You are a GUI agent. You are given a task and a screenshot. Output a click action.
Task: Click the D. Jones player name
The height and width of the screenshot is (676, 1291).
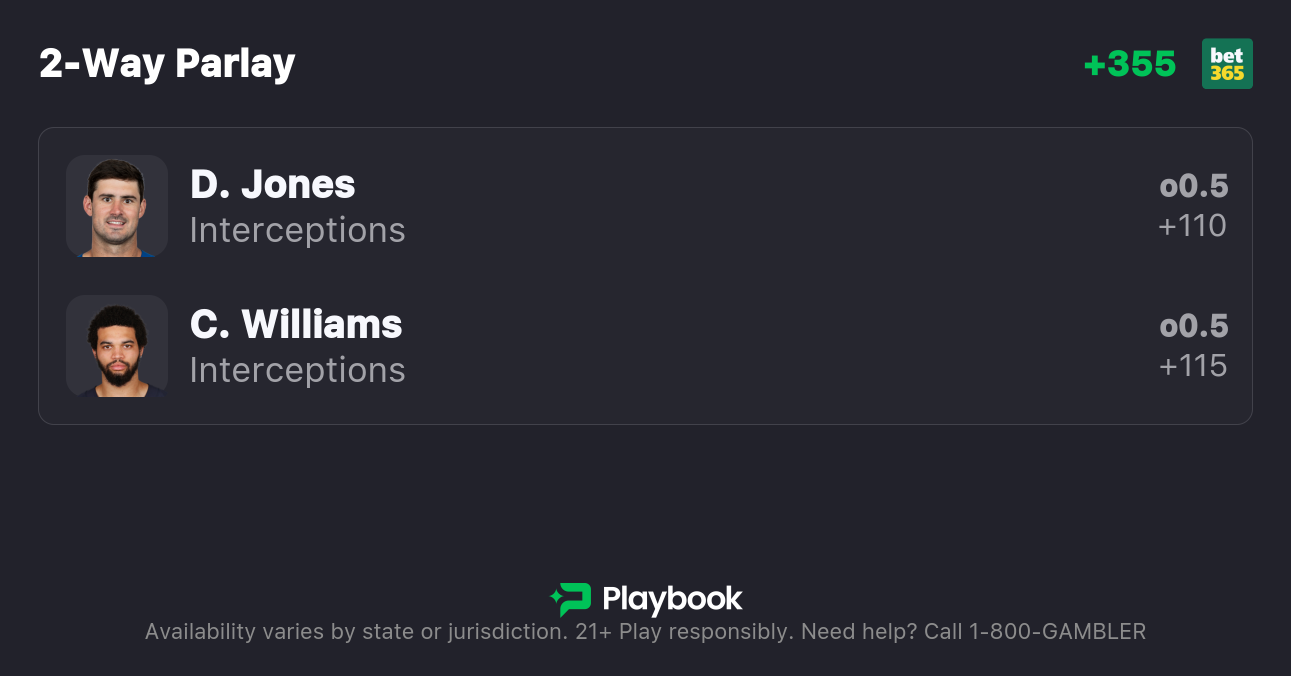click(x=272, y=185)
